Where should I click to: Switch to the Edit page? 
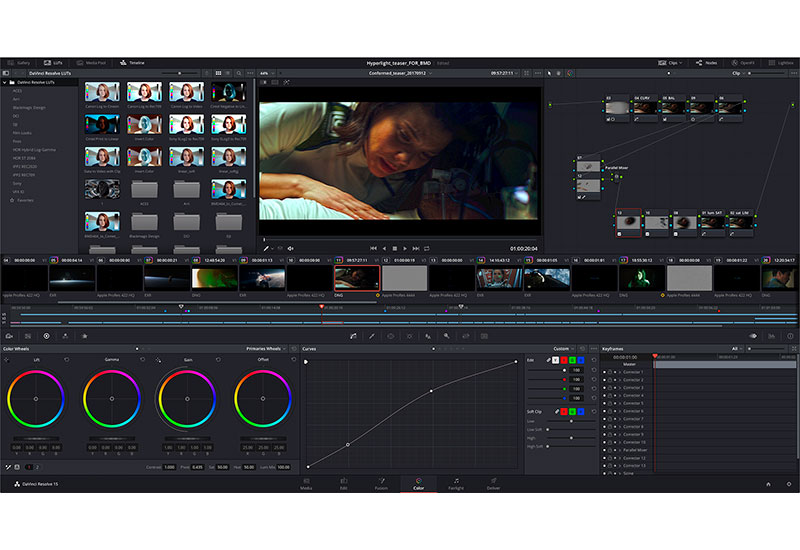[x=344, y=484]
